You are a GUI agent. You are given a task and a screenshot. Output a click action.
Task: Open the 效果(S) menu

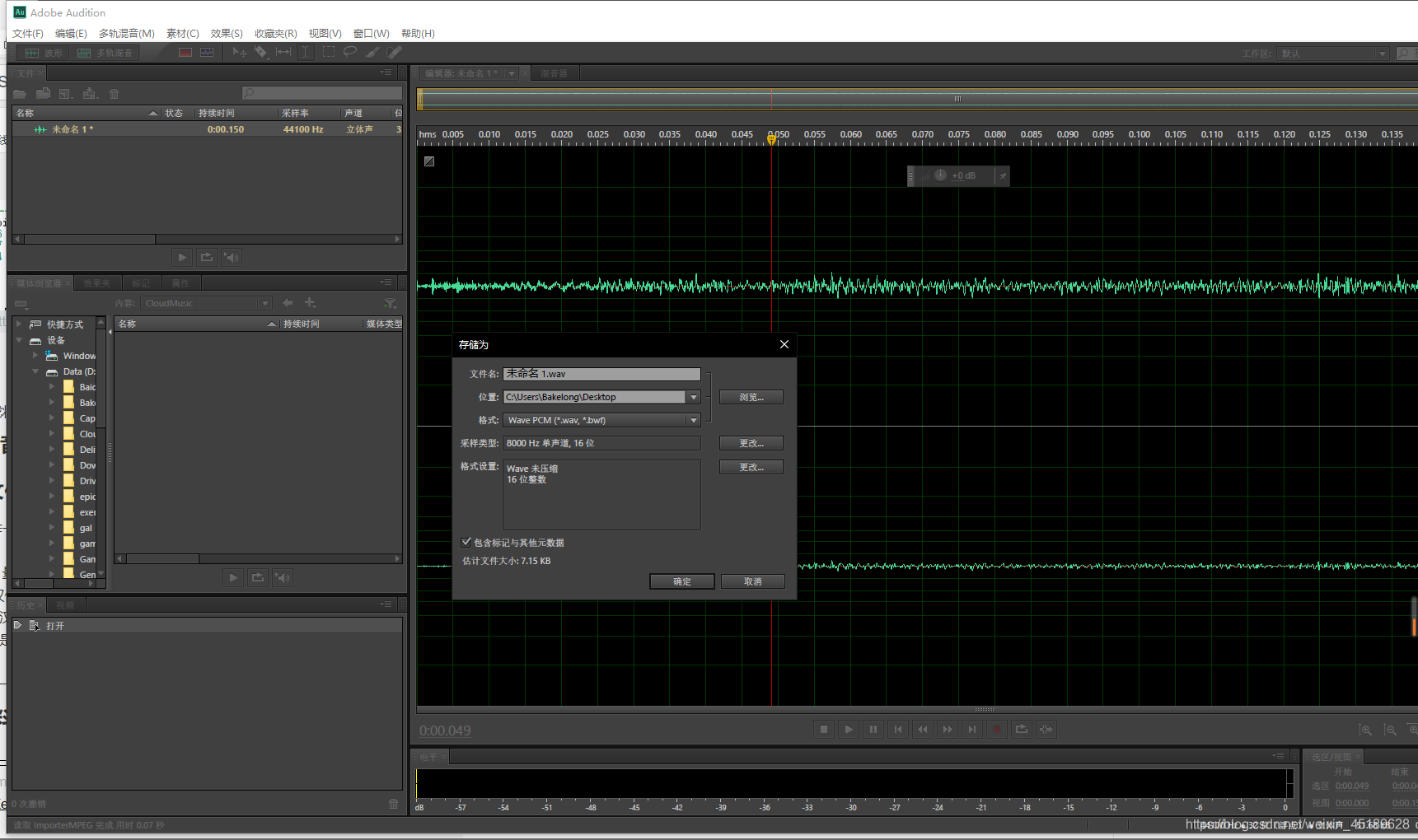click(x=227, y=34)
